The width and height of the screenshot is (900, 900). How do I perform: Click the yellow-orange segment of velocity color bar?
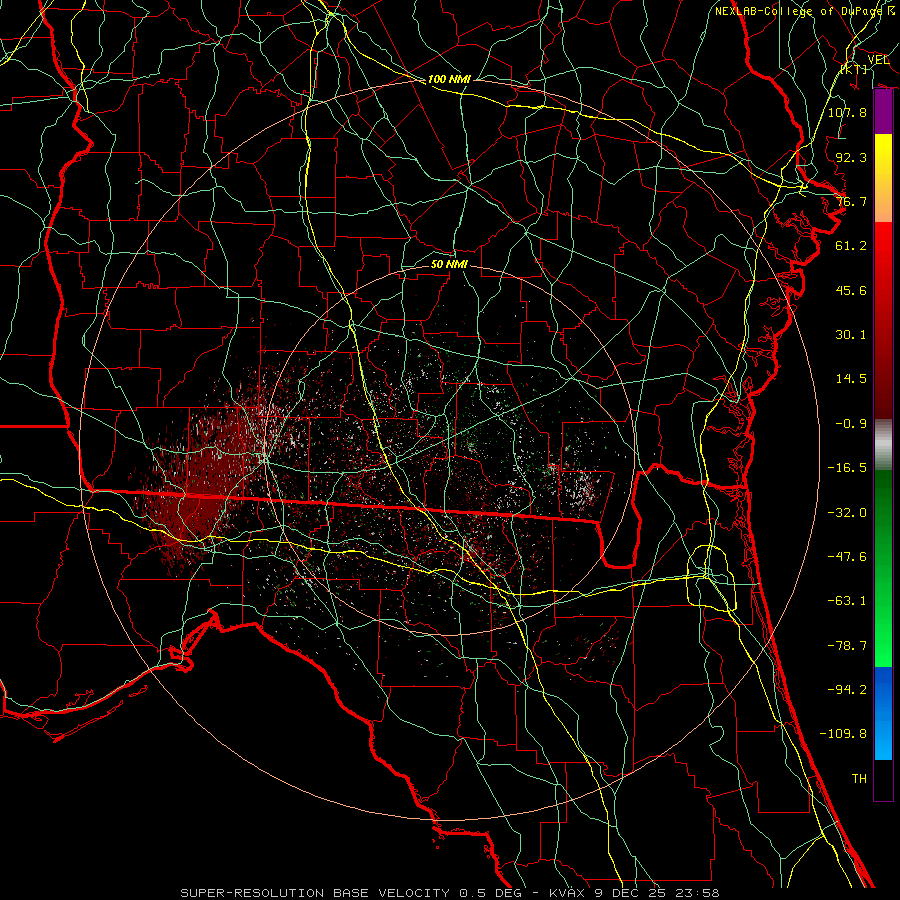(883, 178)
